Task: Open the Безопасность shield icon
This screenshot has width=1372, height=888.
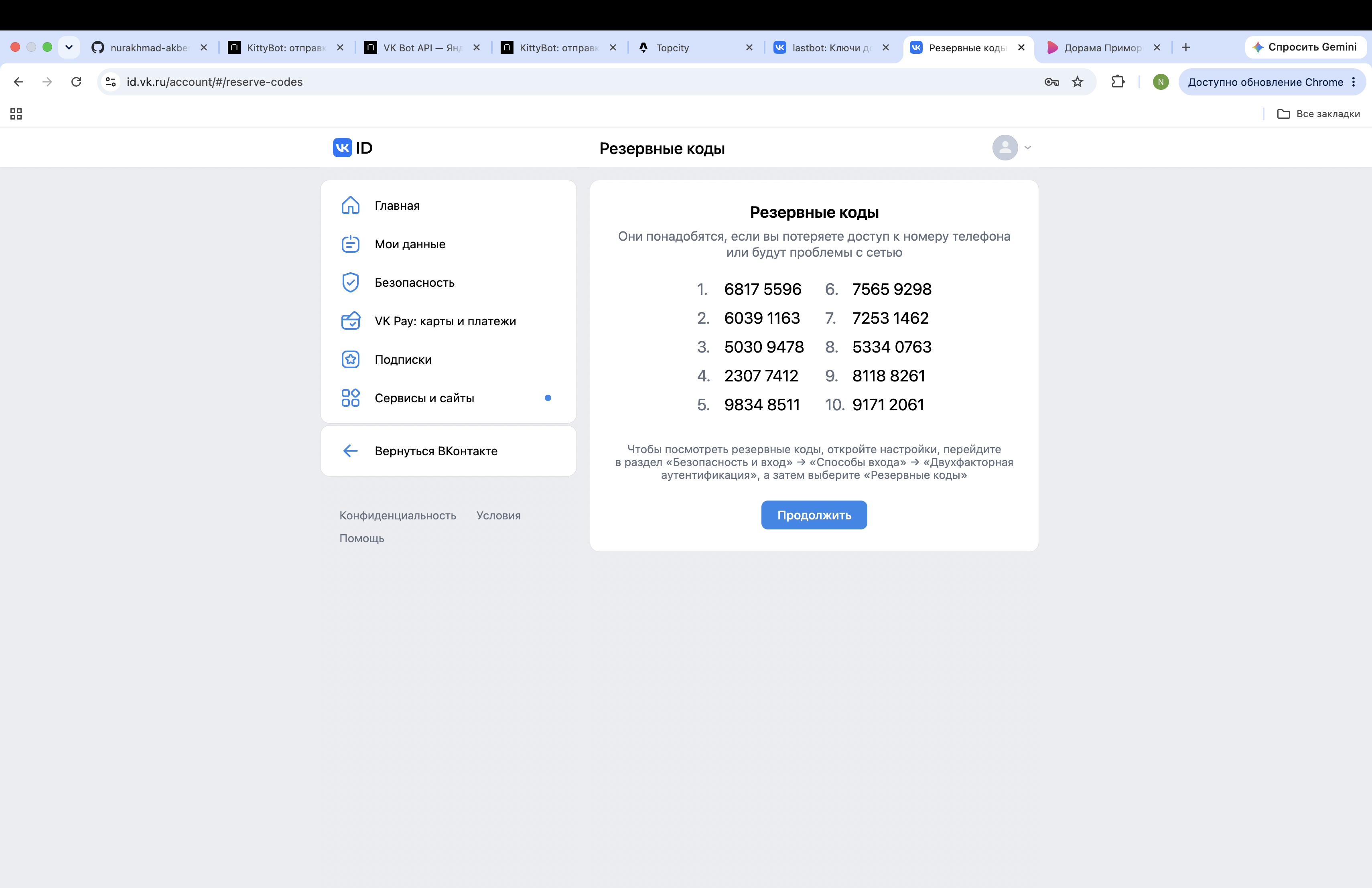Action: click(x=351, y=282)
